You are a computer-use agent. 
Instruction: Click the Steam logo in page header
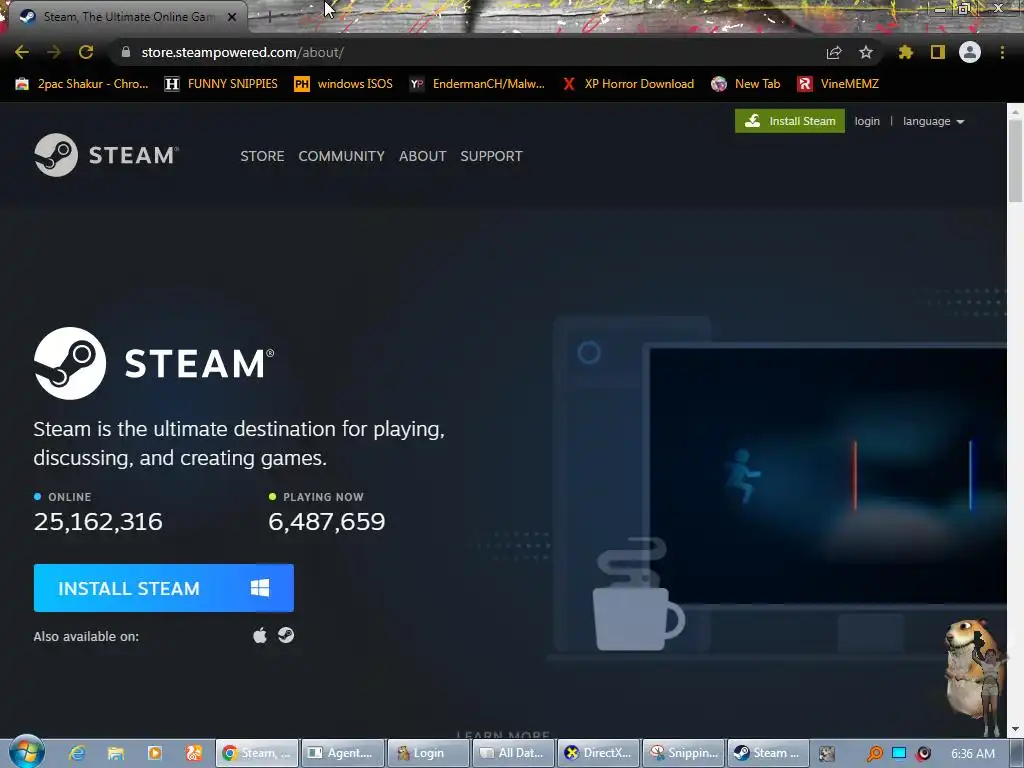click(106, 155)
